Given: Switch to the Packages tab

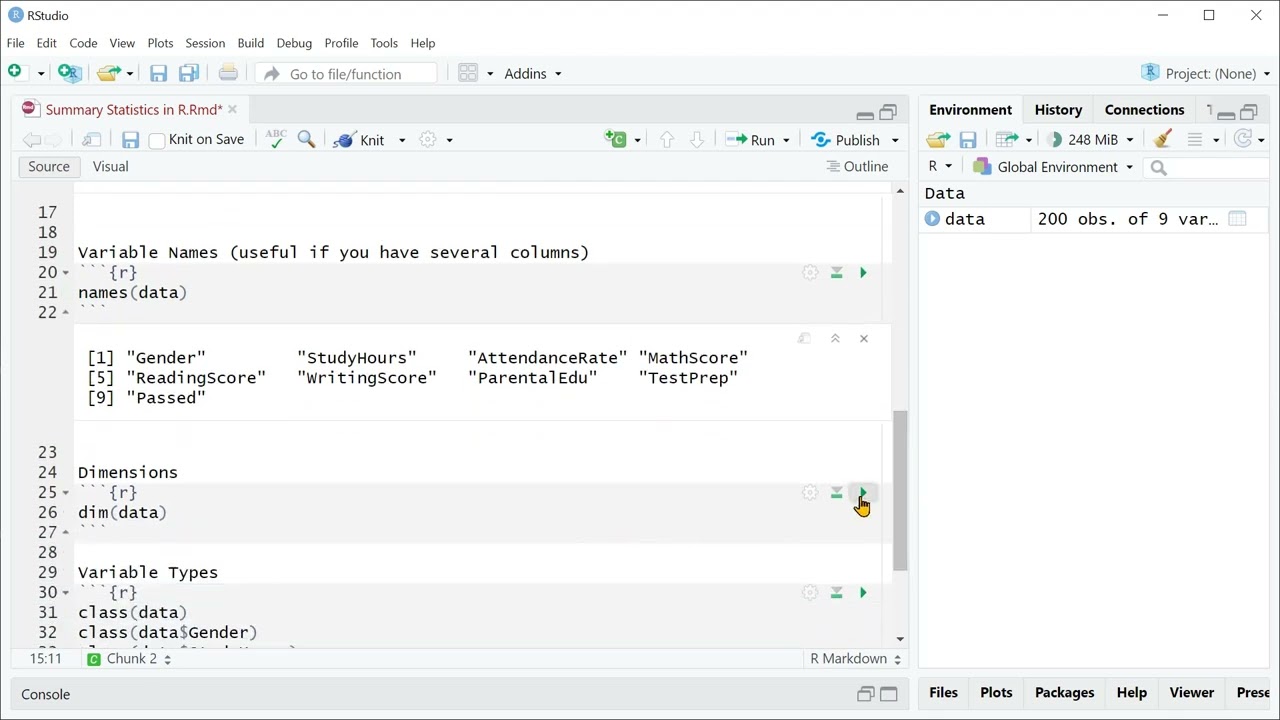Looking at the screenshot, I should [x=1064, y=692].
